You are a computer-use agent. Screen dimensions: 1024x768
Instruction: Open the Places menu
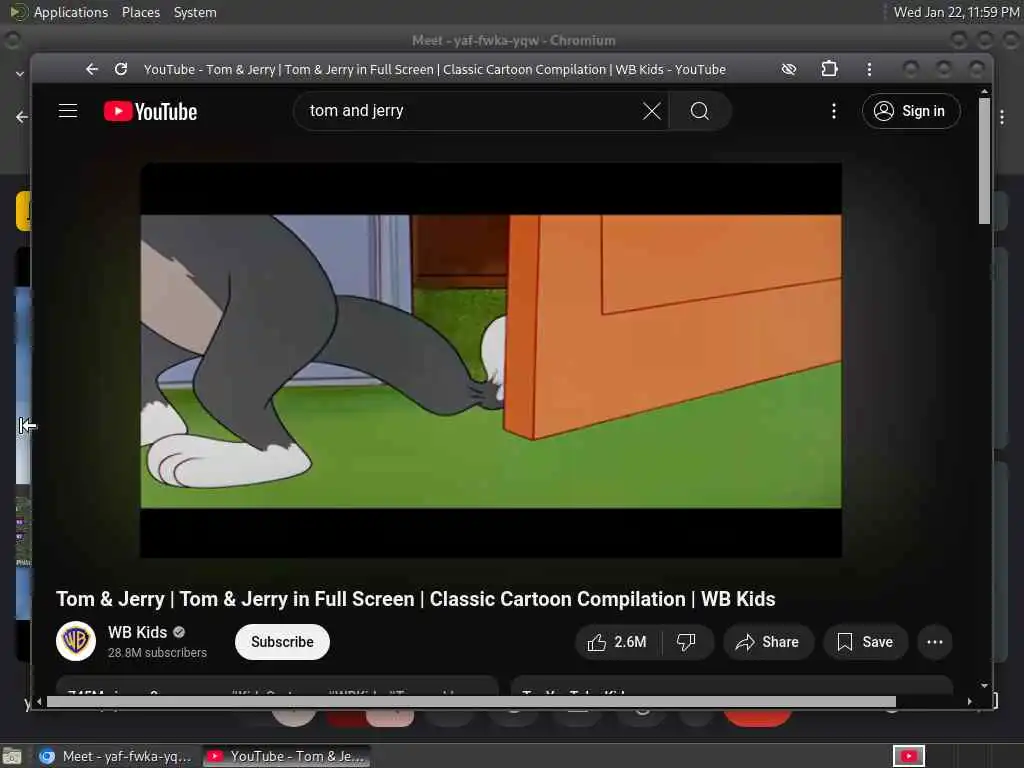[140, 12]
